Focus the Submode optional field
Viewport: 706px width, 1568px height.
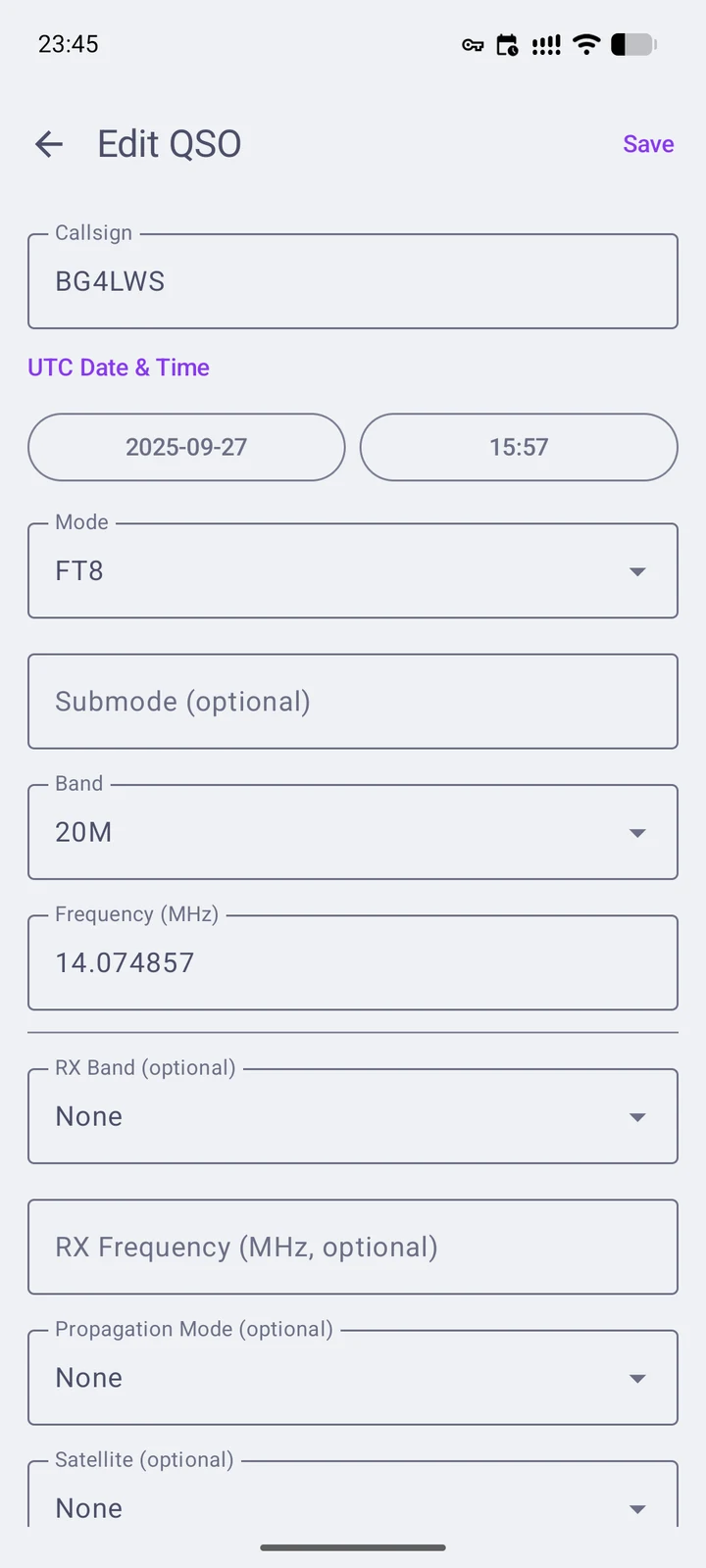[353, 702]
